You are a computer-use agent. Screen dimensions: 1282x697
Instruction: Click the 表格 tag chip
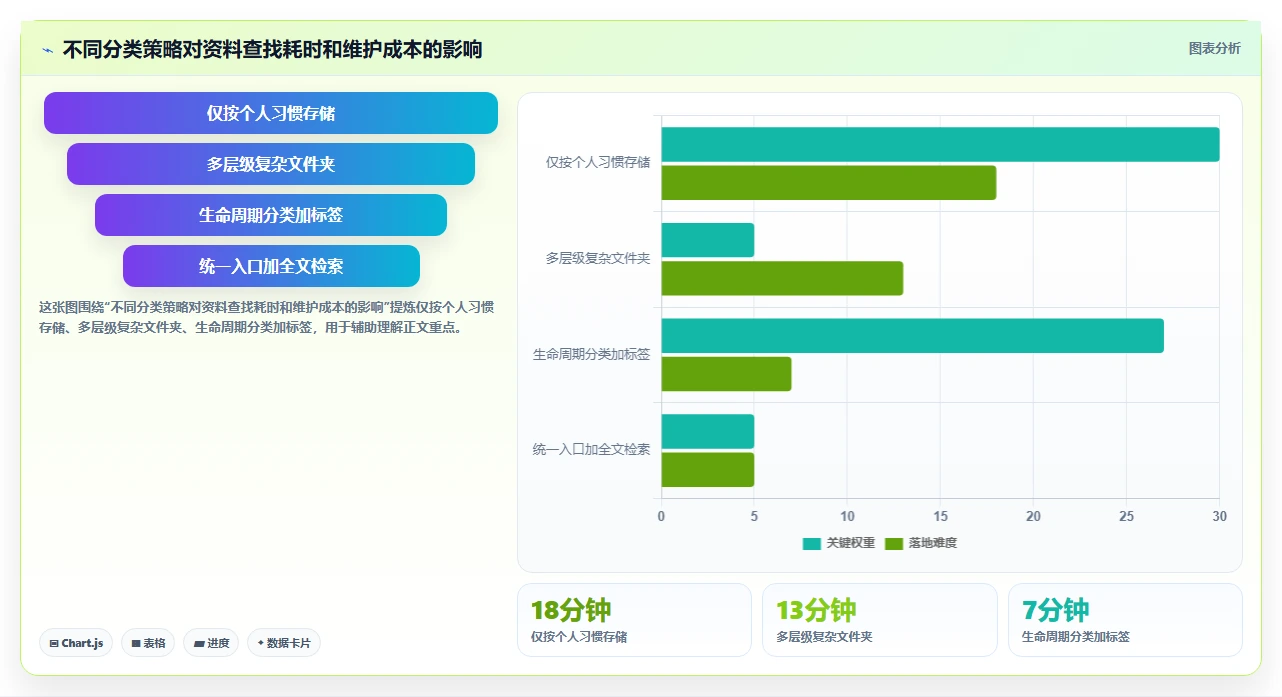(x=148, y=643)
